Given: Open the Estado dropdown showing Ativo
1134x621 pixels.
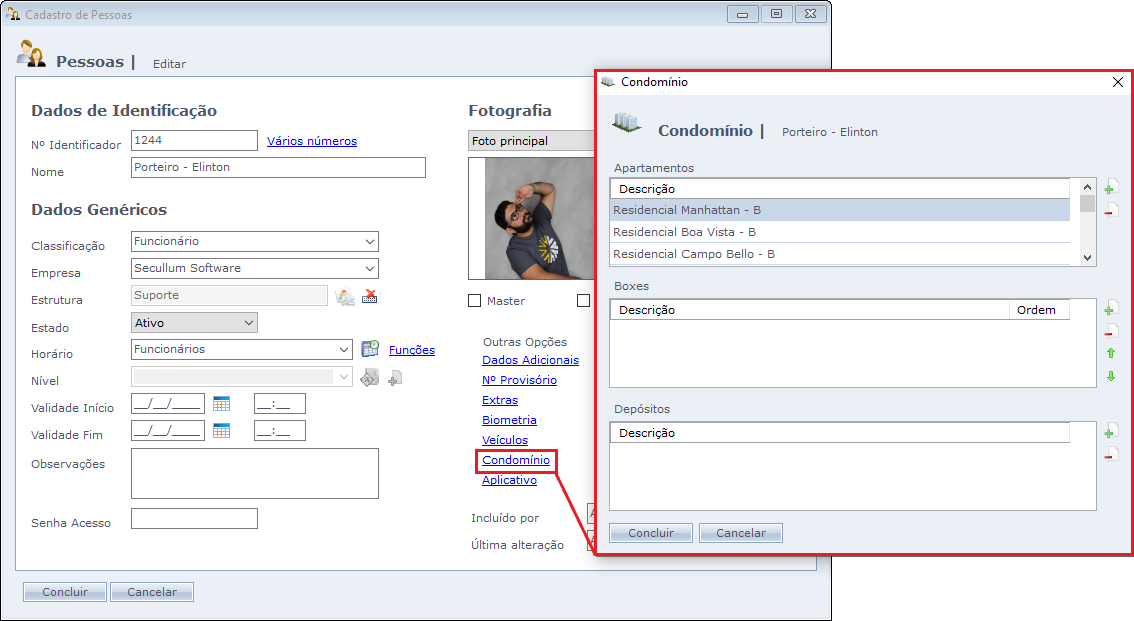Looking at the screenshot, I should pos(249,323).
